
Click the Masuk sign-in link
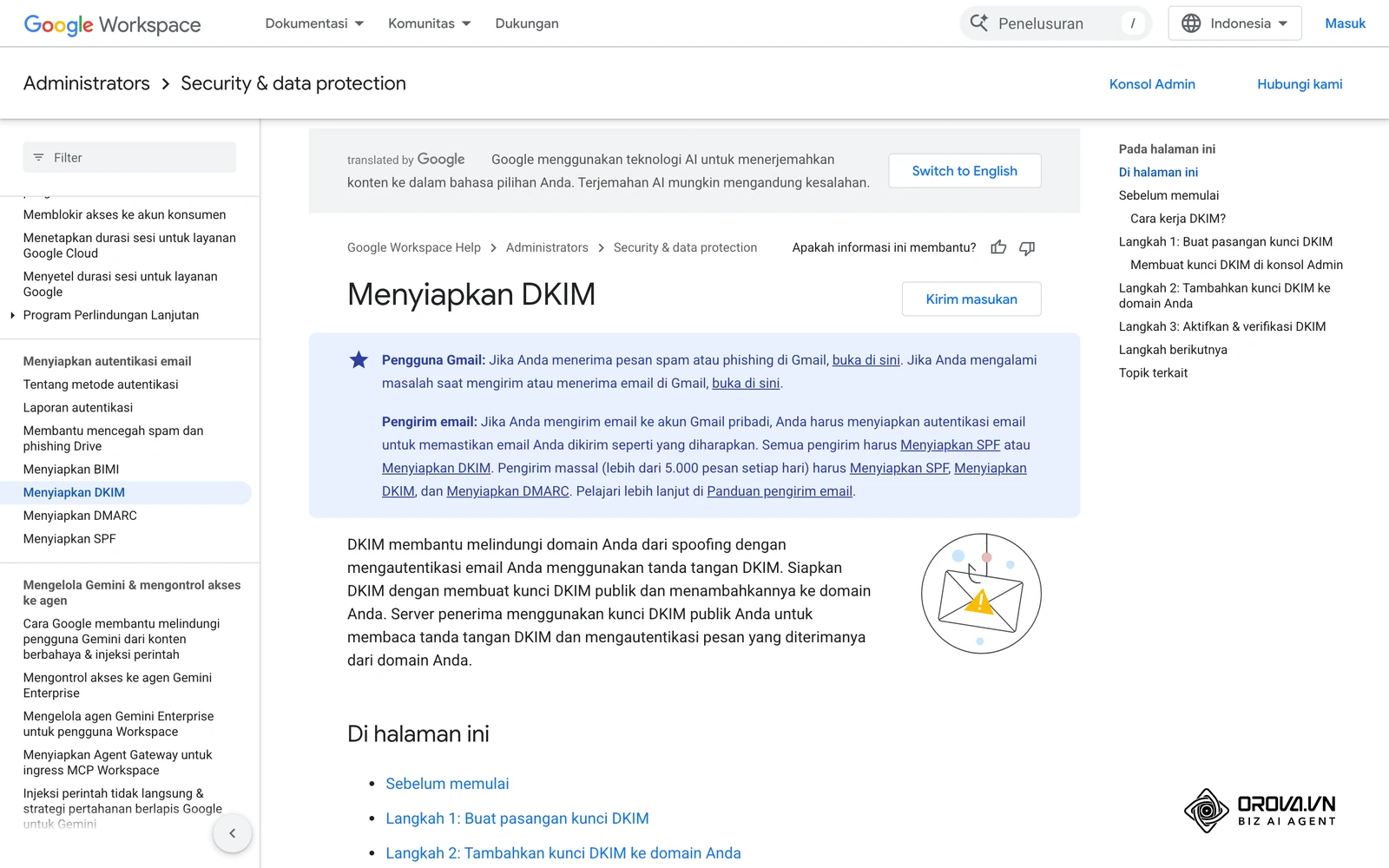[x=1345, y=23]
